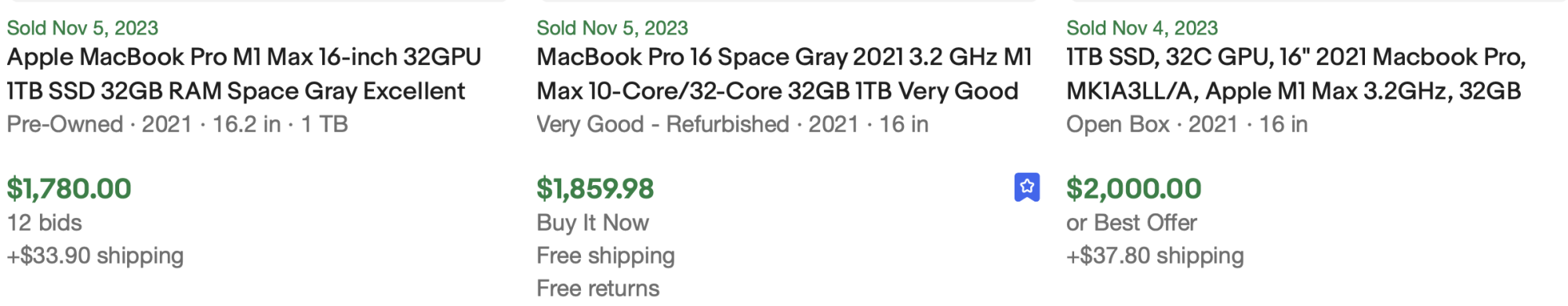Click Open Box · 2021 · 16 in subtitle
Image resolution: width=1568 pixels, height=306 pixels.
1187,124
